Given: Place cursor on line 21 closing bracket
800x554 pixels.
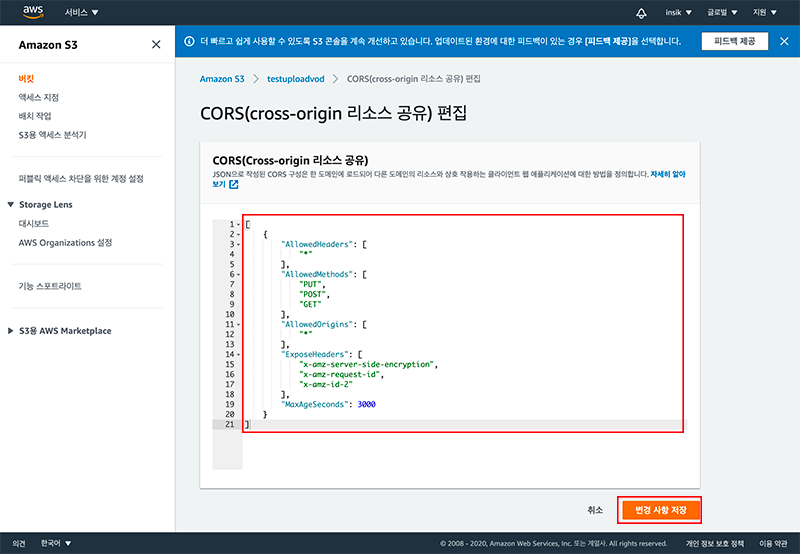Looking at the screenshot, I should click(248, 424).
